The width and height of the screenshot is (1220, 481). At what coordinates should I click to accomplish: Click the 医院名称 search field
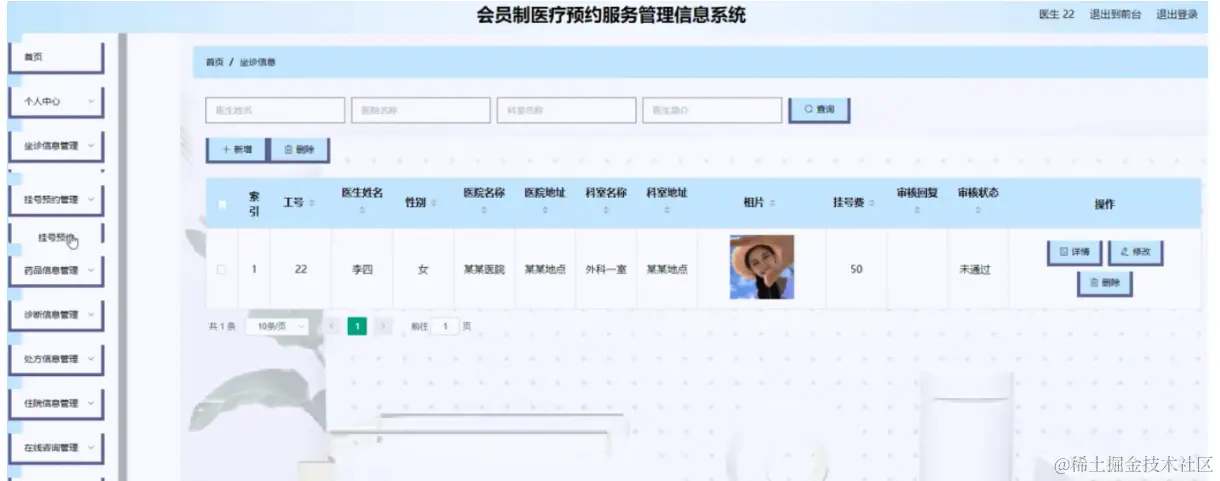click(421, 110)
